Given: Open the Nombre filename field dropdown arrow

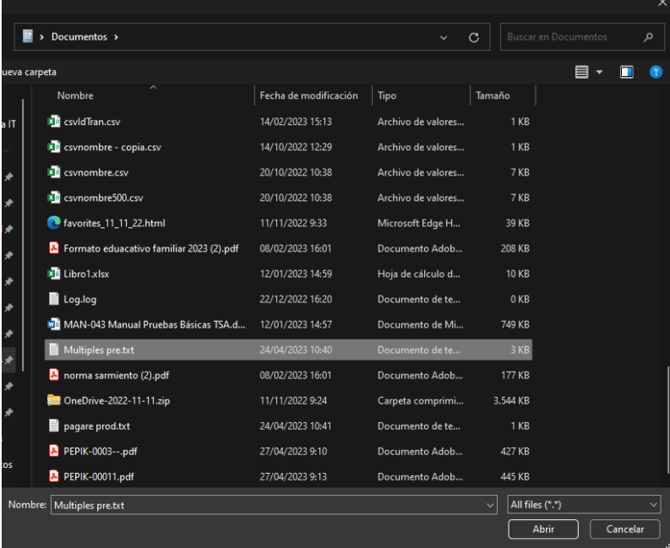Looking at the screenshot, I should [x=490, y=505].
